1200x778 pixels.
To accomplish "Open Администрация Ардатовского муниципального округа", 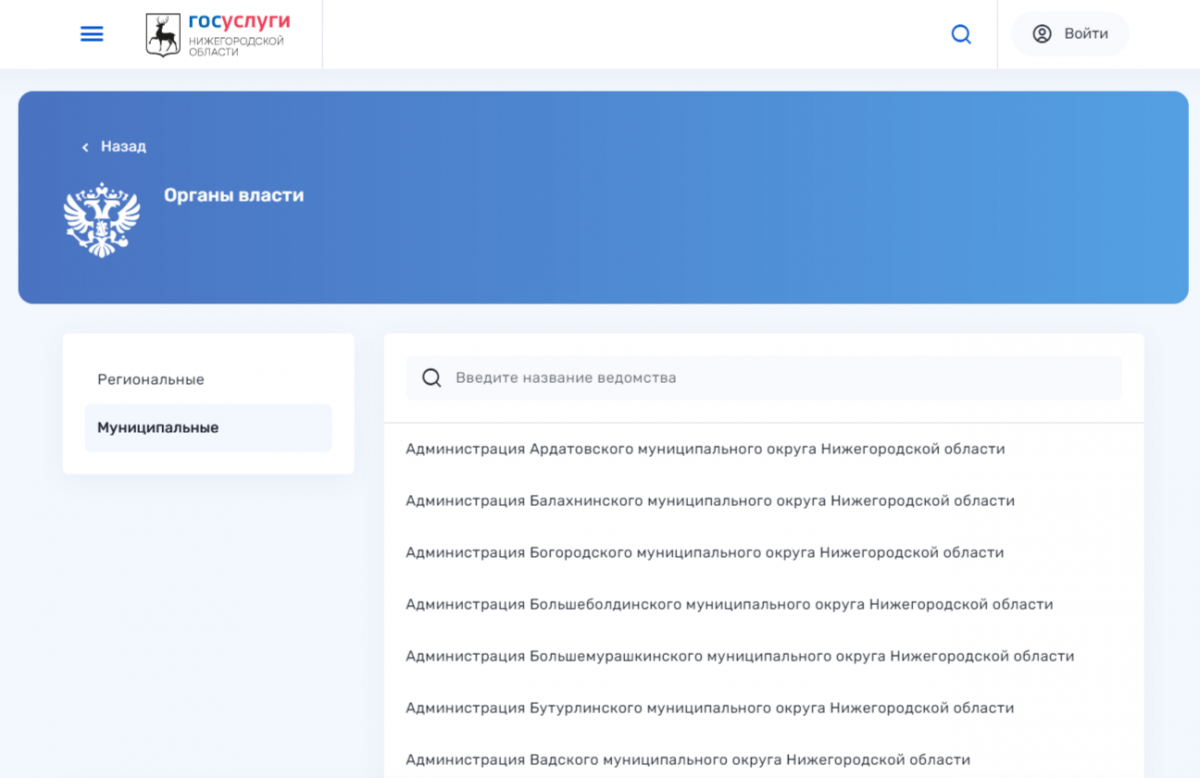I will click(705, 449).
